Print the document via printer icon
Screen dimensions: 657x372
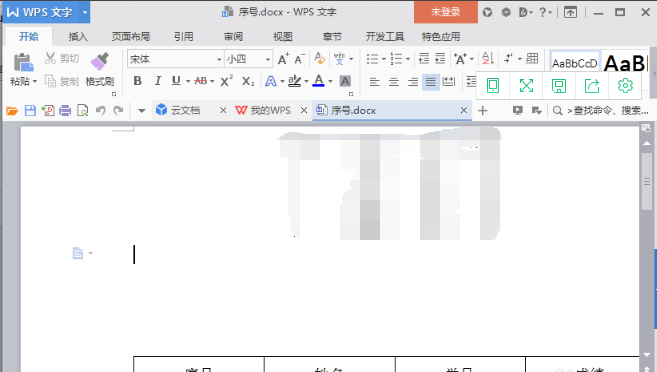(x=65, y=111)
